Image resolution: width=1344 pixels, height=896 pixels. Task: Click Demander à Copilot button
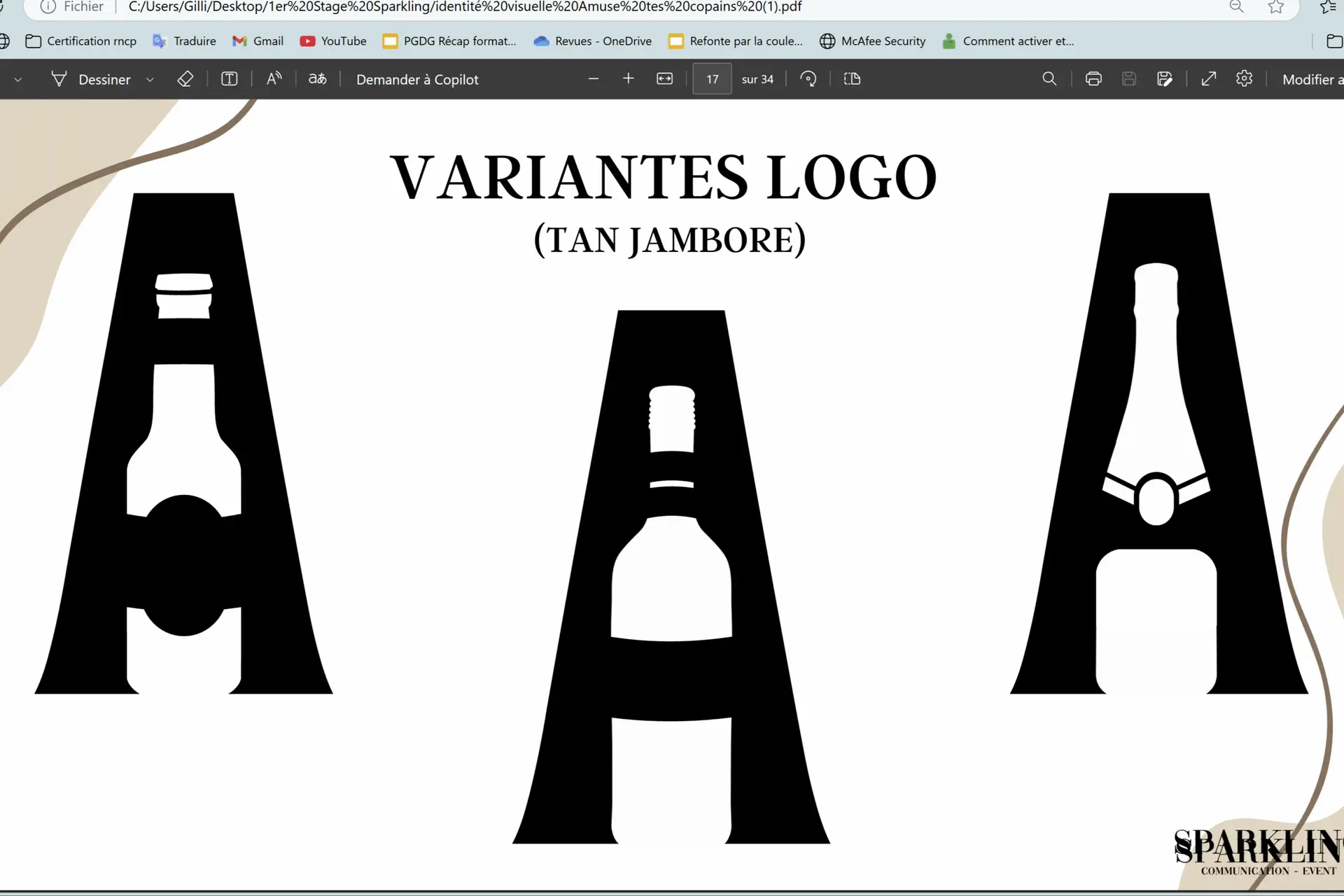pyautogui.click(x=417, y=80)
